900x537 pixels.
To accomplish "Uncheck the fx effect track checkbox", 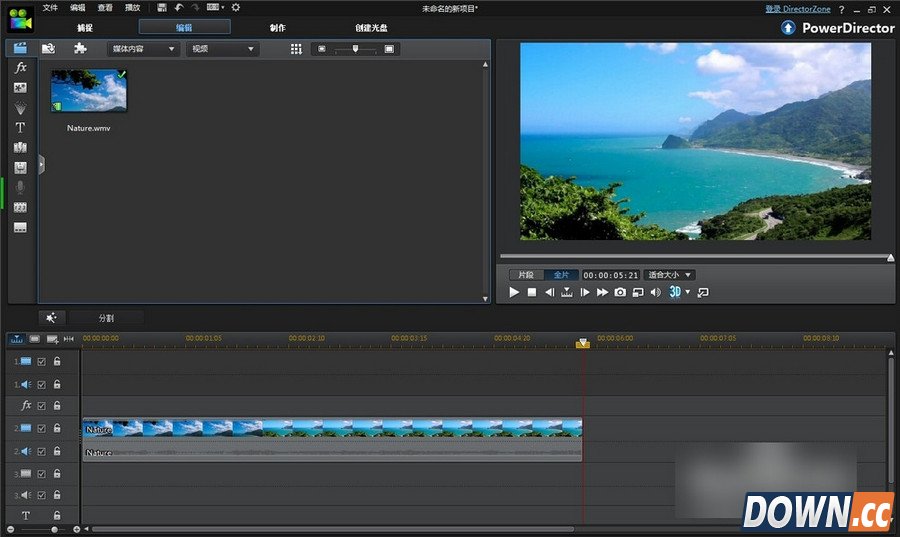I will 42,406.
